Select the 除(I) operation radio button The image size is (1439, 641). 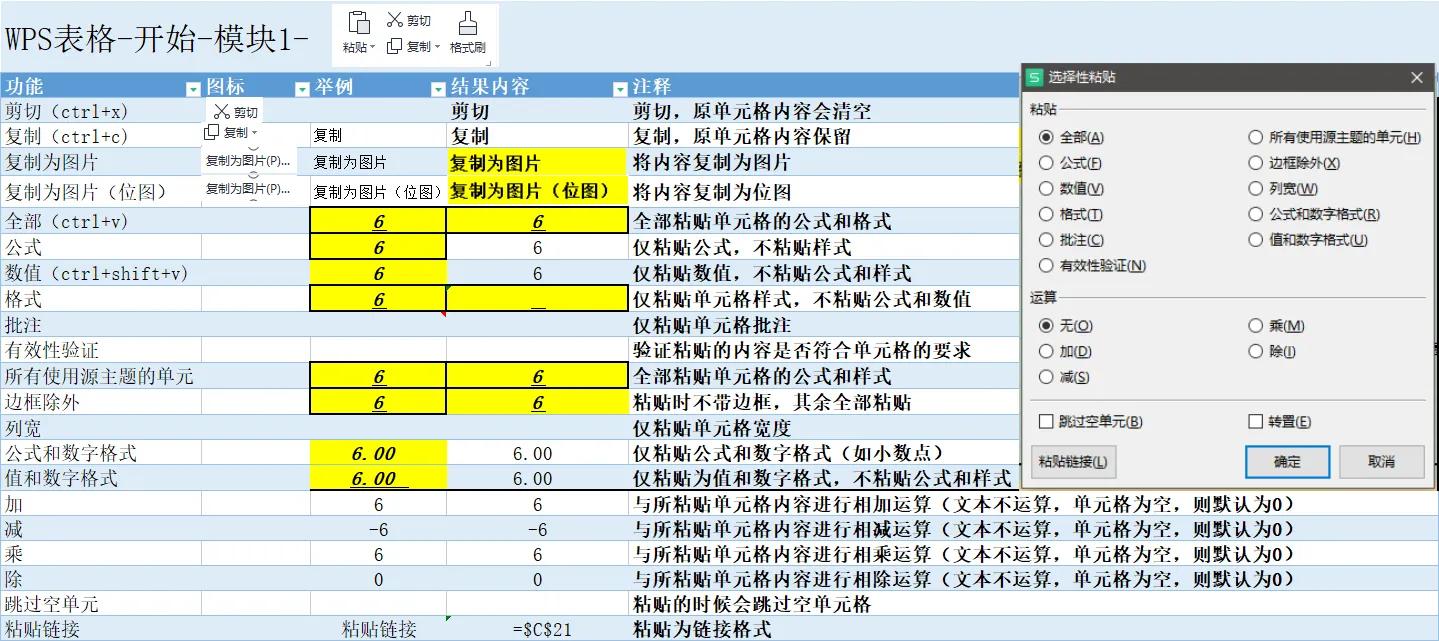tap(1256, 352)
